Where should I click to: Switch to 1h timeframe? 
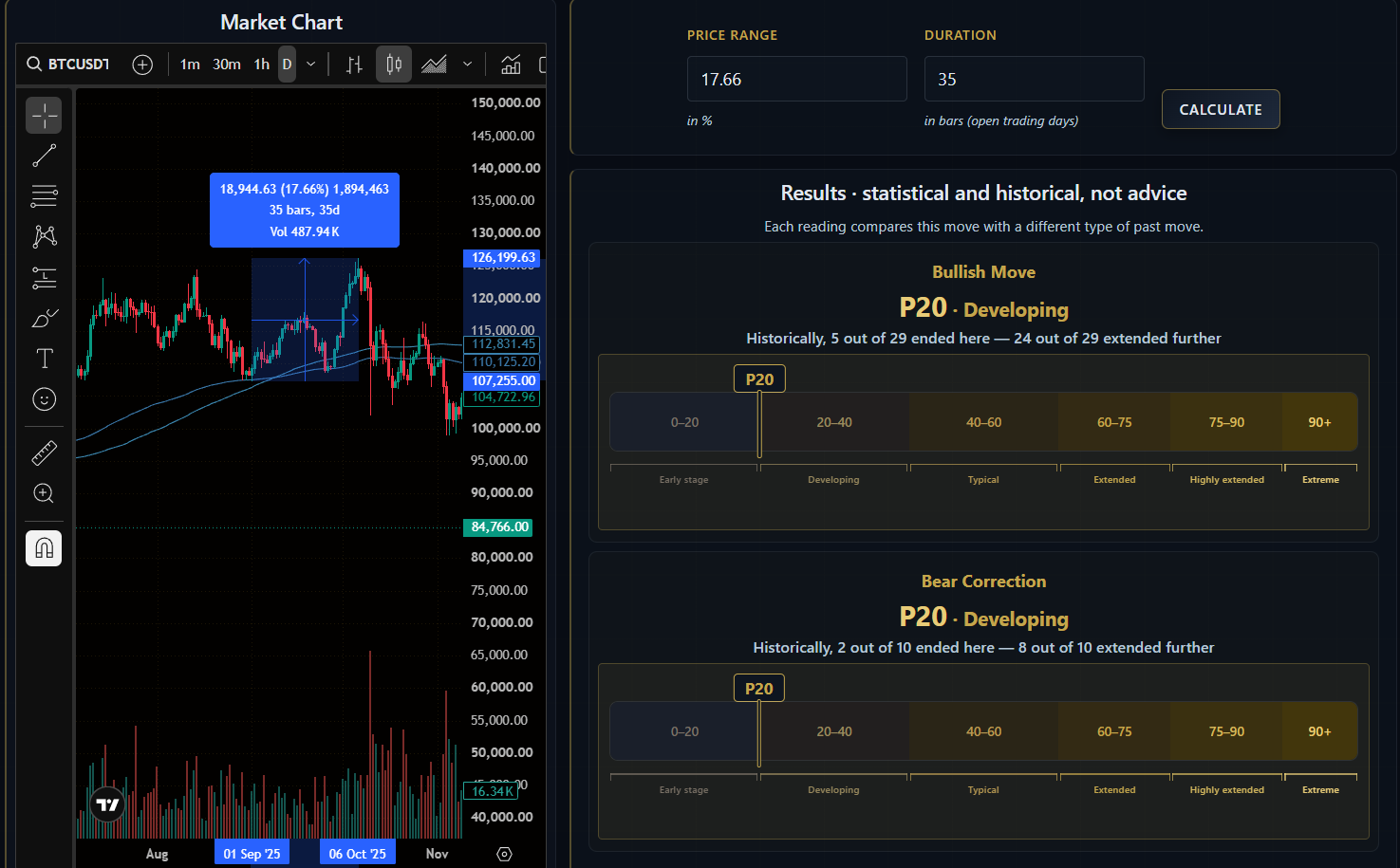click(262, 65)
